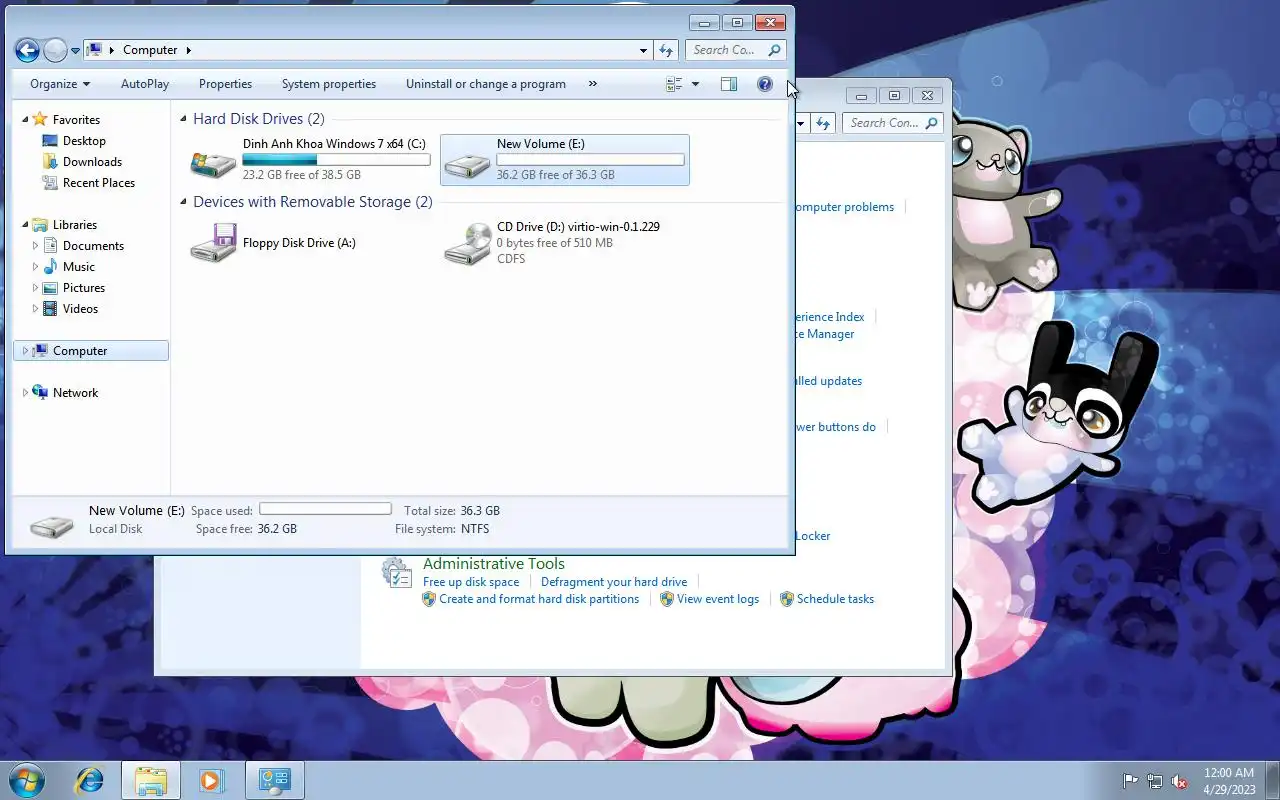This screenshot has height=800, width=1280.
Task: Click the Windows Start orb
Action: coord(25,780)
